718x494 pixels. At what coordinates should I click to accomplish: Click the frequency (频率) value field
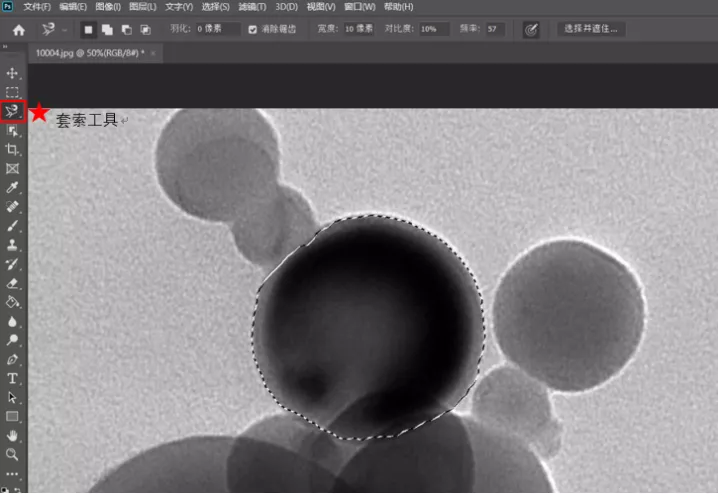495,29
